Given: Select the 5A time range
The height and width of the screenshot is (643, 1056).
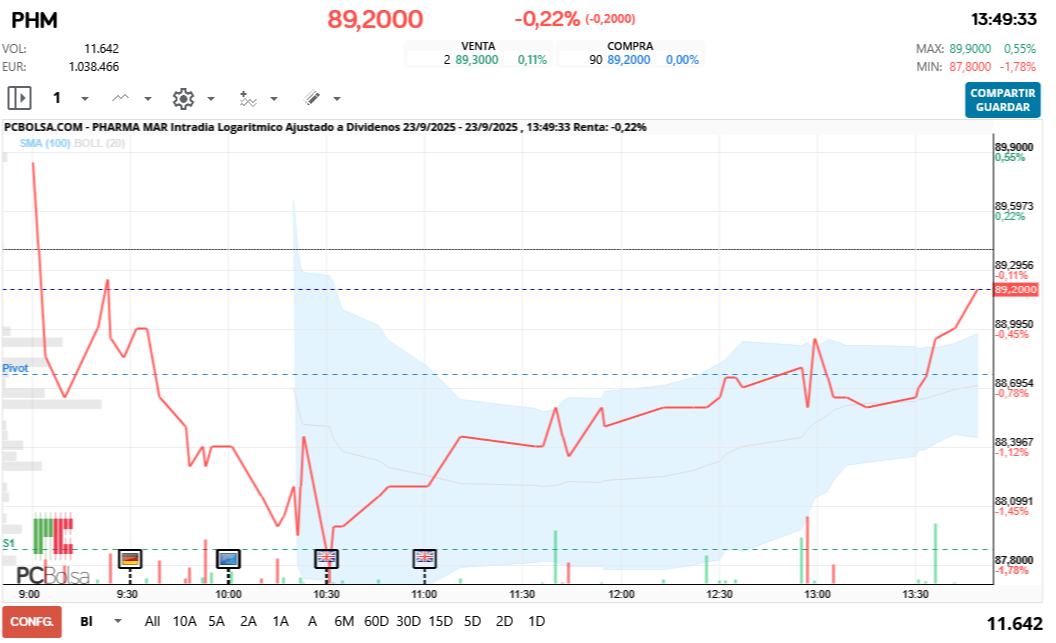Looking at the screenshot, I should (216, 621).
